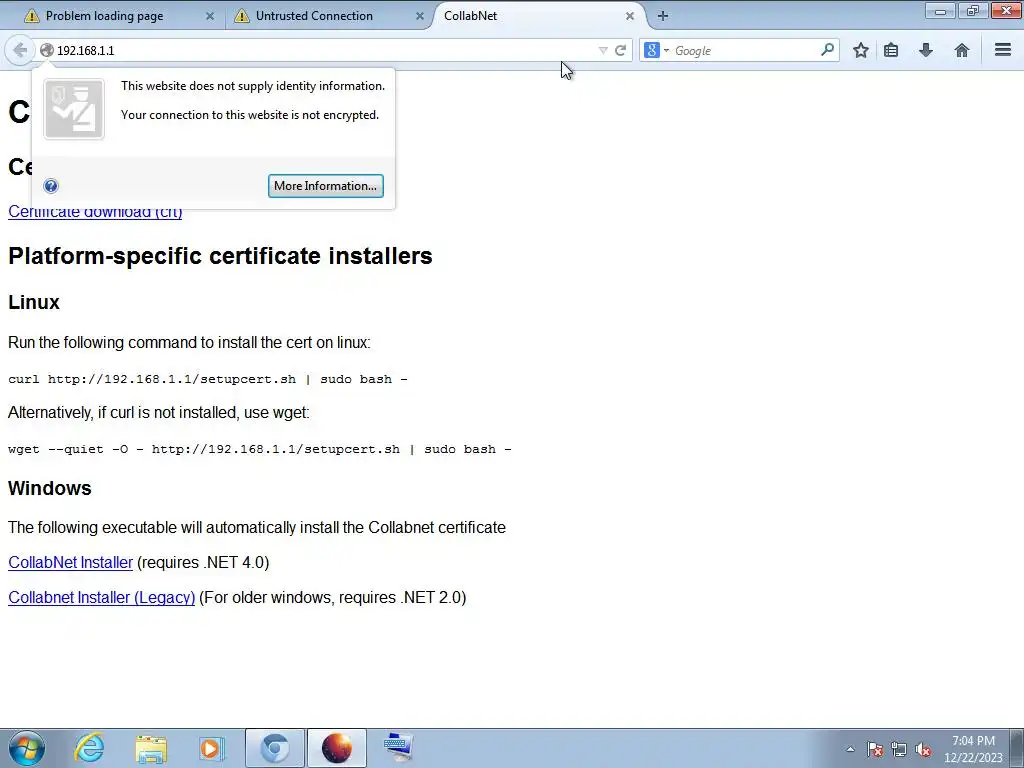This screenshot has width=1024, height=768.
Task: Click the identity passport officer image
Action: [74, 109]
